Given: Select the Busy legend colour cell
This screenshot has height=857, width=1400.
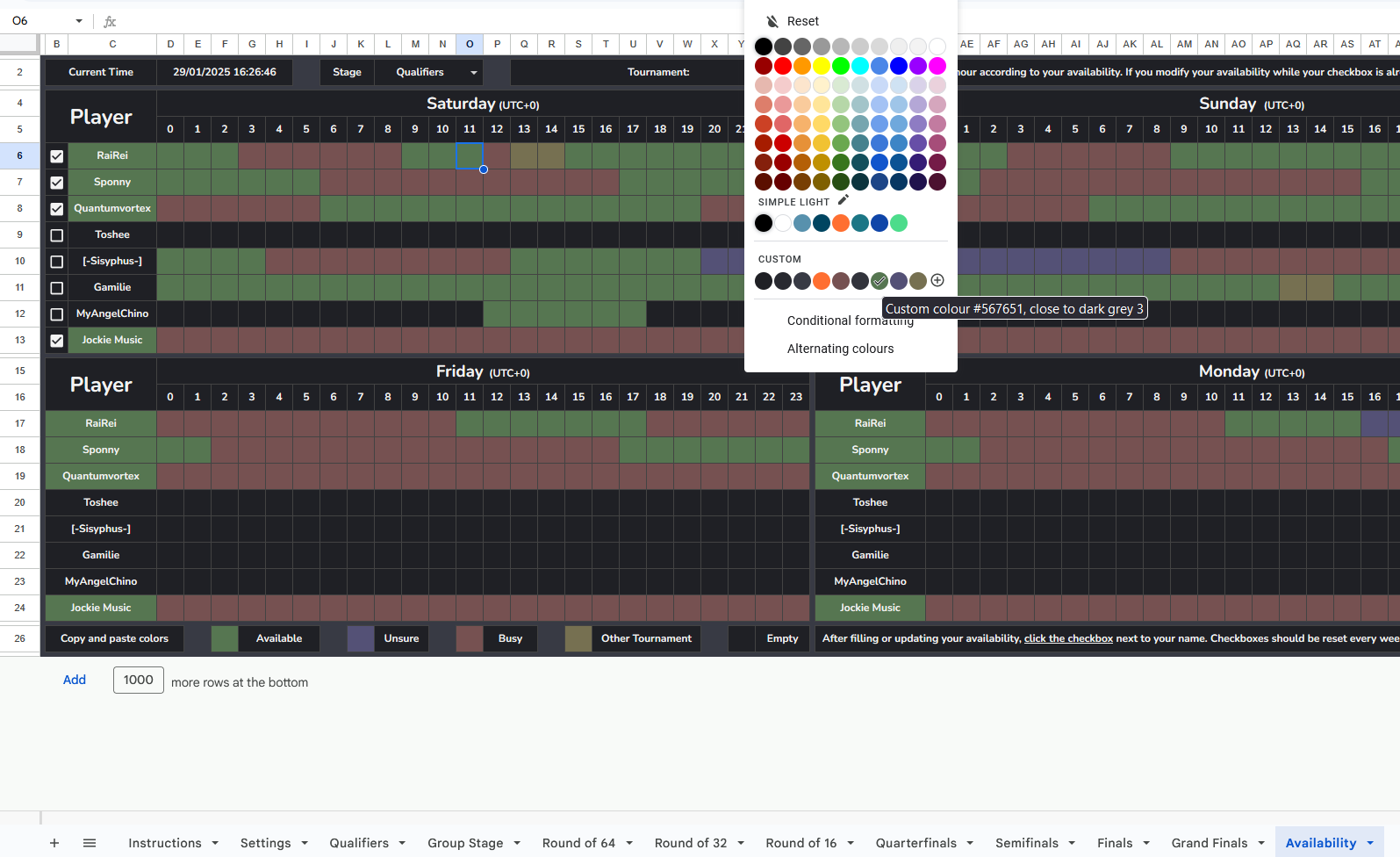Looking at the screenshot, I should (x=470, y=638).
